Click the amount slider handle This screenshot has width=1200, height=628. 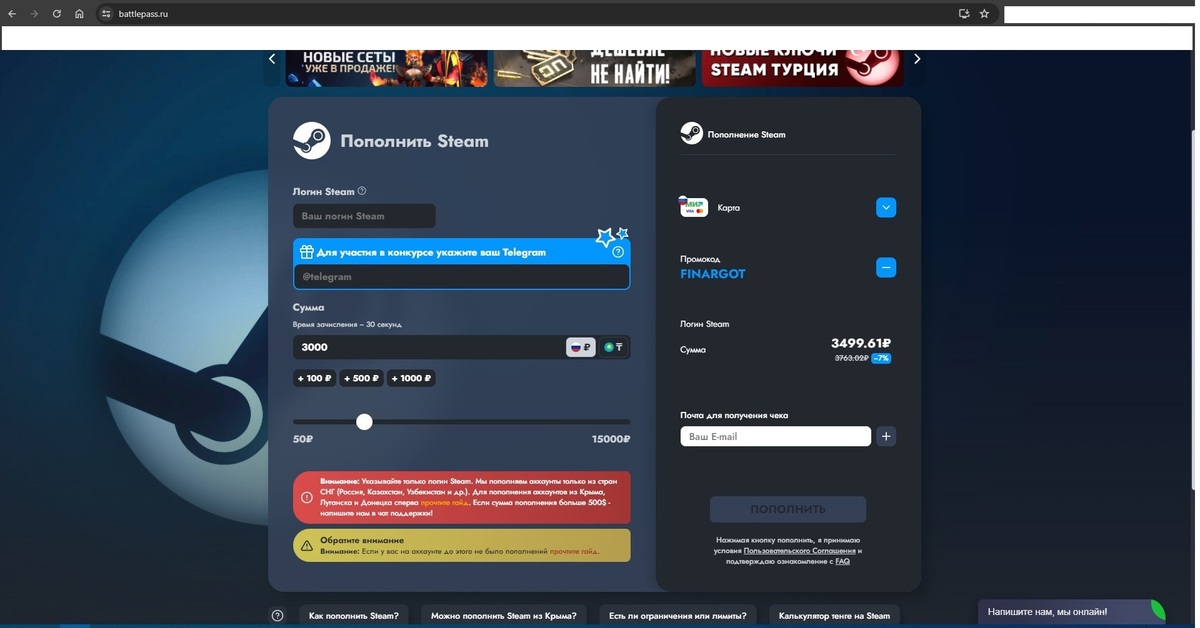click(x=364, y=422)
